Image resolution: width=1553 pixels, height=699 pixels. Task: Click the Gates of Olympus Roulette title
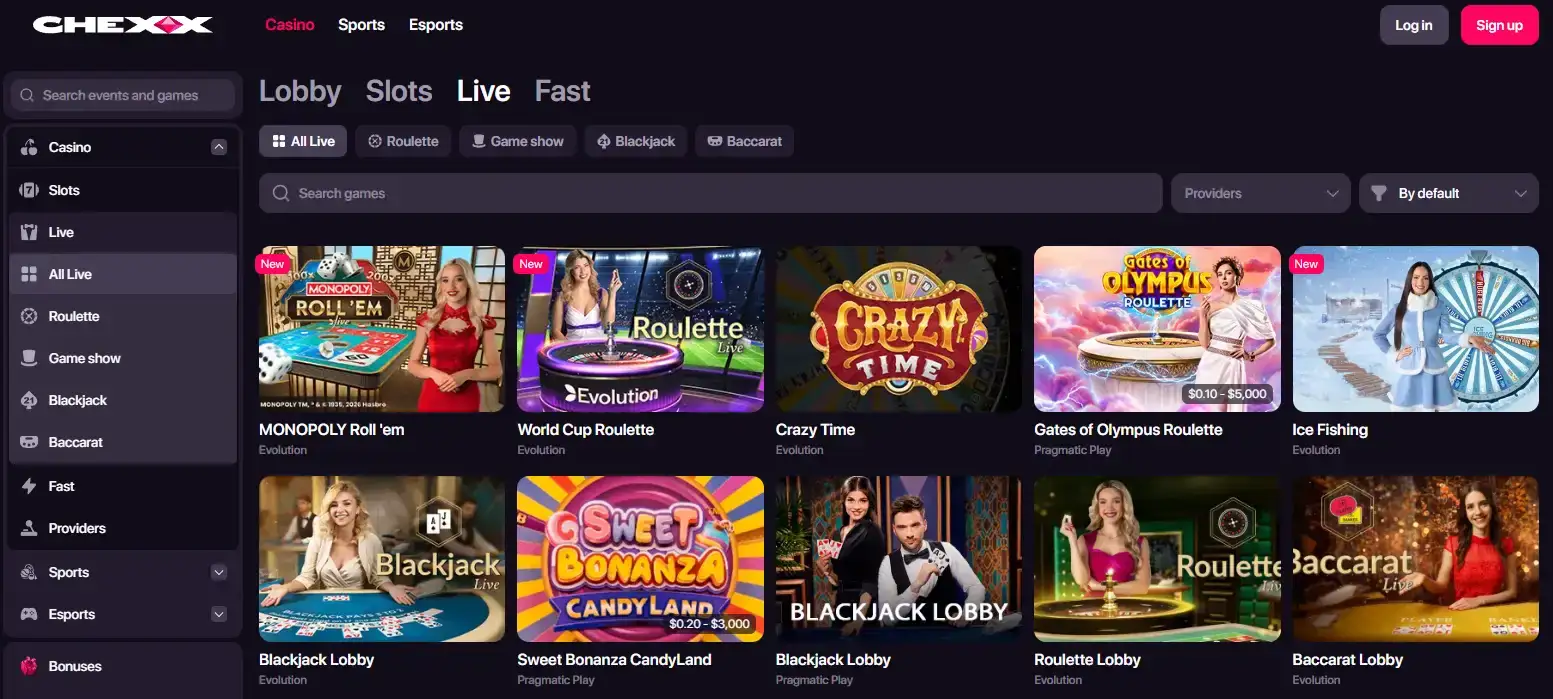[1128, 429]
